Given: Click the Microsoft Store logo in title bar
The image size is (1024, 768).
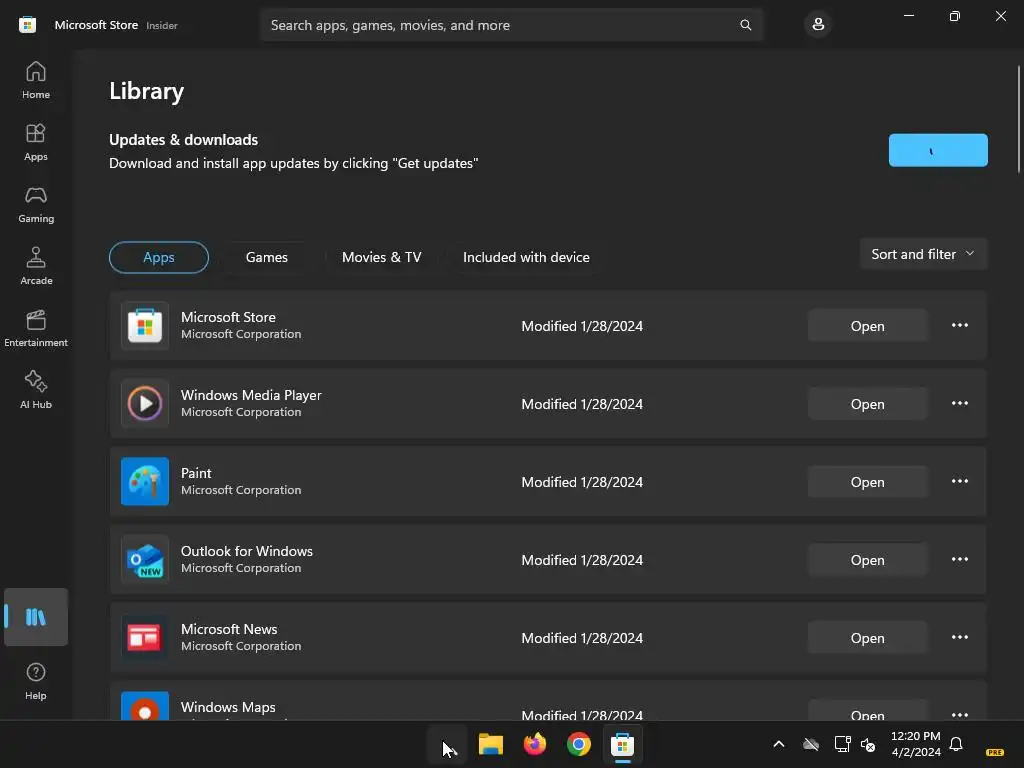Looking at the screenshot, I should click(x=27, y=25).
